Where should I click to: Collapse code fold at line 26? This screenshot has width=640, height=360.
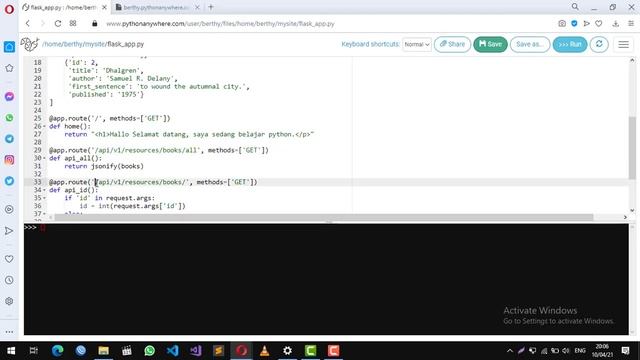point(44,127)
